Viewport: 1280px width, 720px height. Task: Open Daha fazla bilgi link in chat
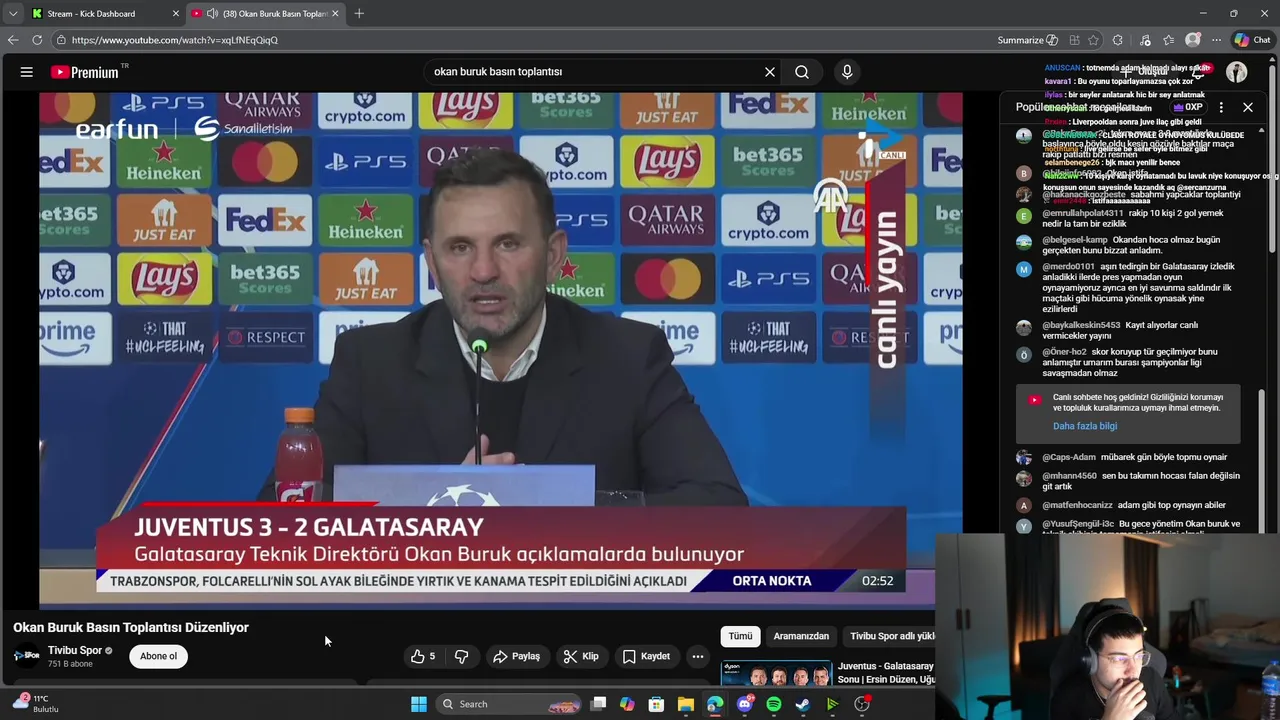[x=1085, y=426]
